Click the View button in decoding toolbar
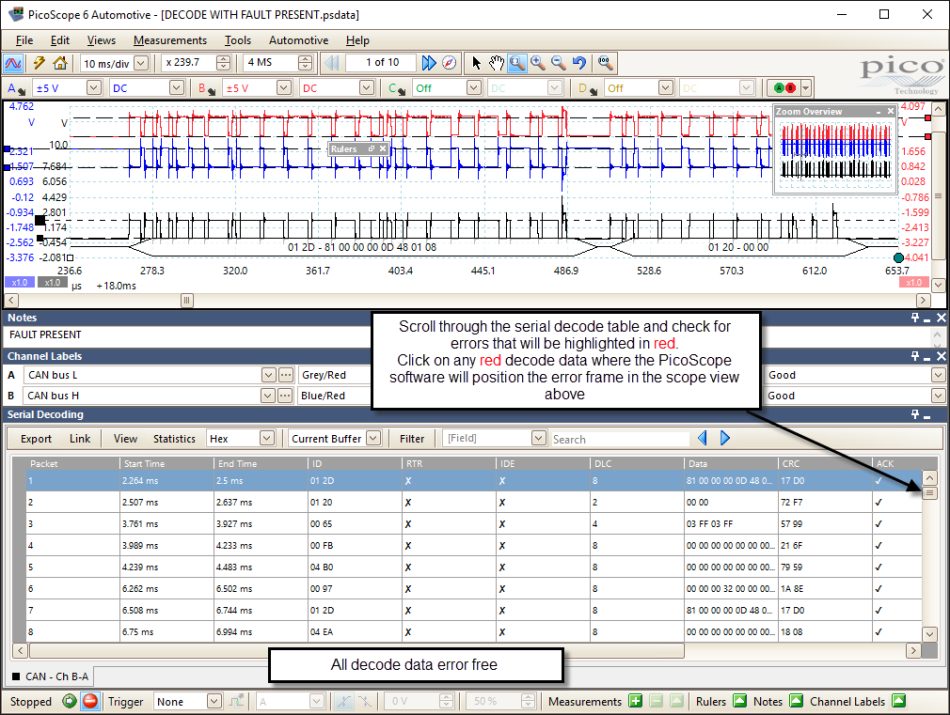This screenshot has width=950, height=715. tap(125, 439)
